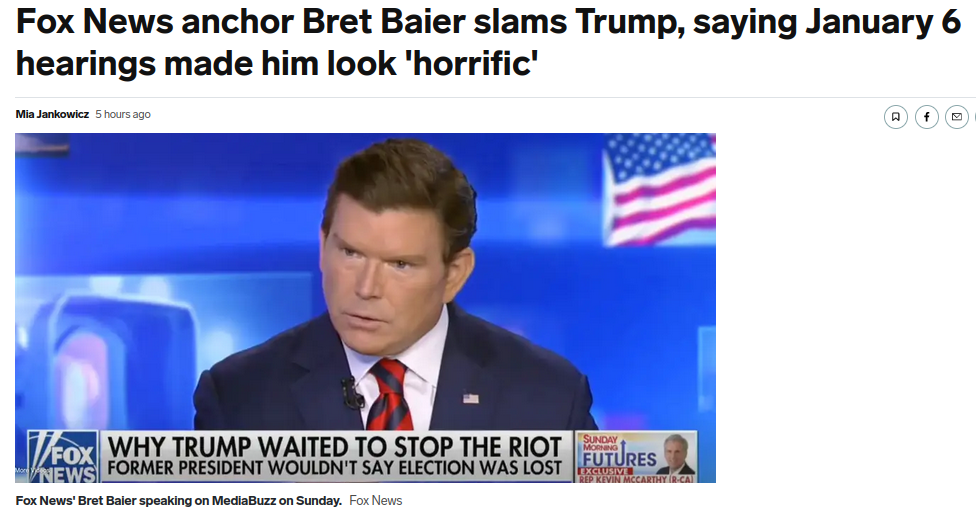The height and width of the screenshot is (518, 976).
Task: Click the 'Fox News' image credit
Action: [375, 501]
